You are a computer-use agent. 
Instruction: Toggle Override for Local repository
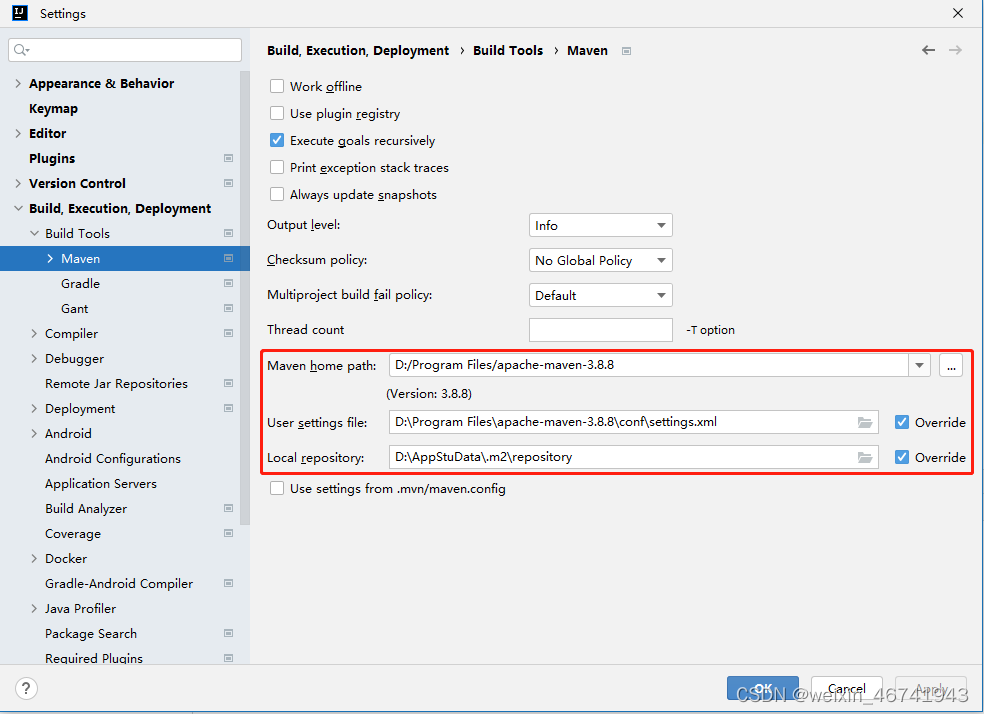pyautogui.click(x=902, y=457)
